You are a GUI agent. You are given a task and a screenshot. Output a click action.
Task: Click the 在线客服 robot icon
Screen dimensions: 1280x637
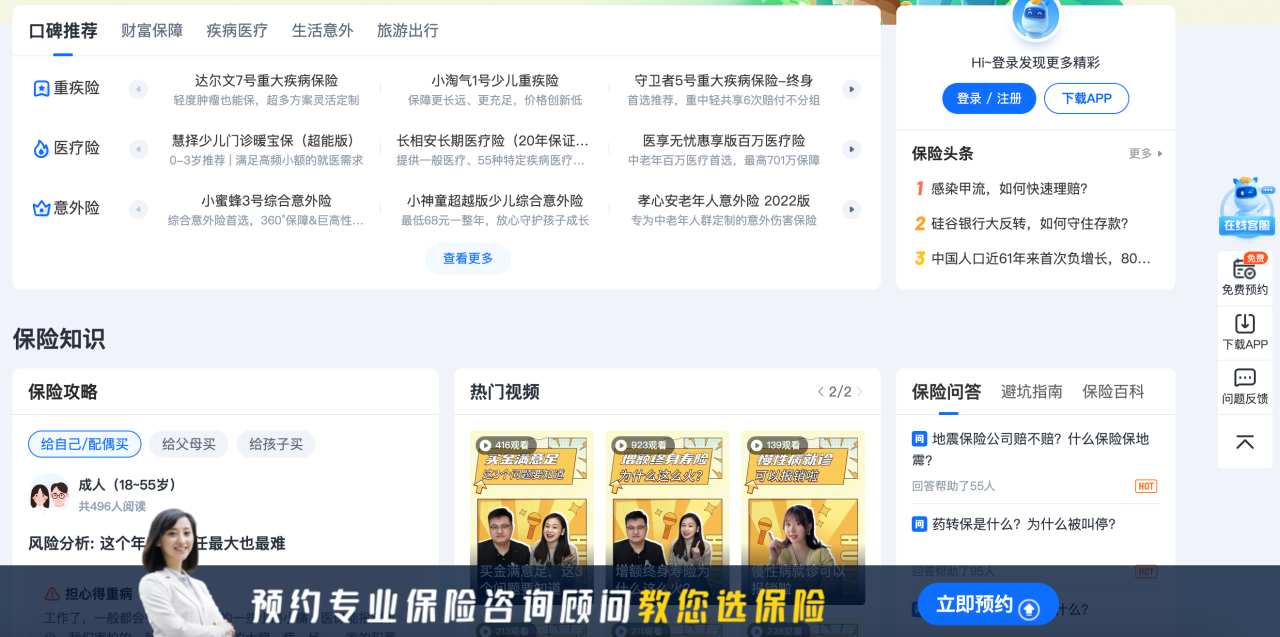click(1245, 206)
